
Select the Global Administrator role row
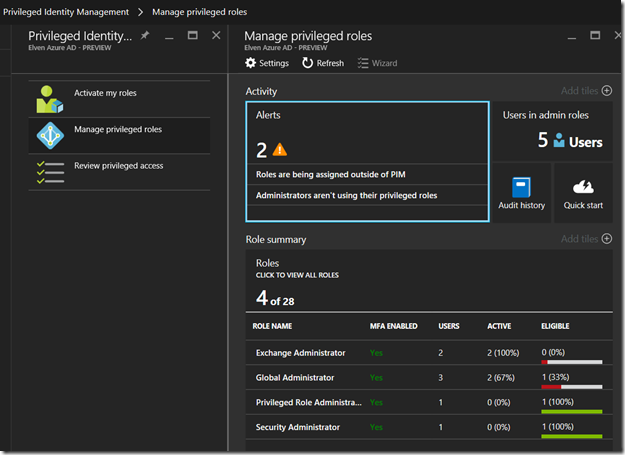click(x=294, y=378)
